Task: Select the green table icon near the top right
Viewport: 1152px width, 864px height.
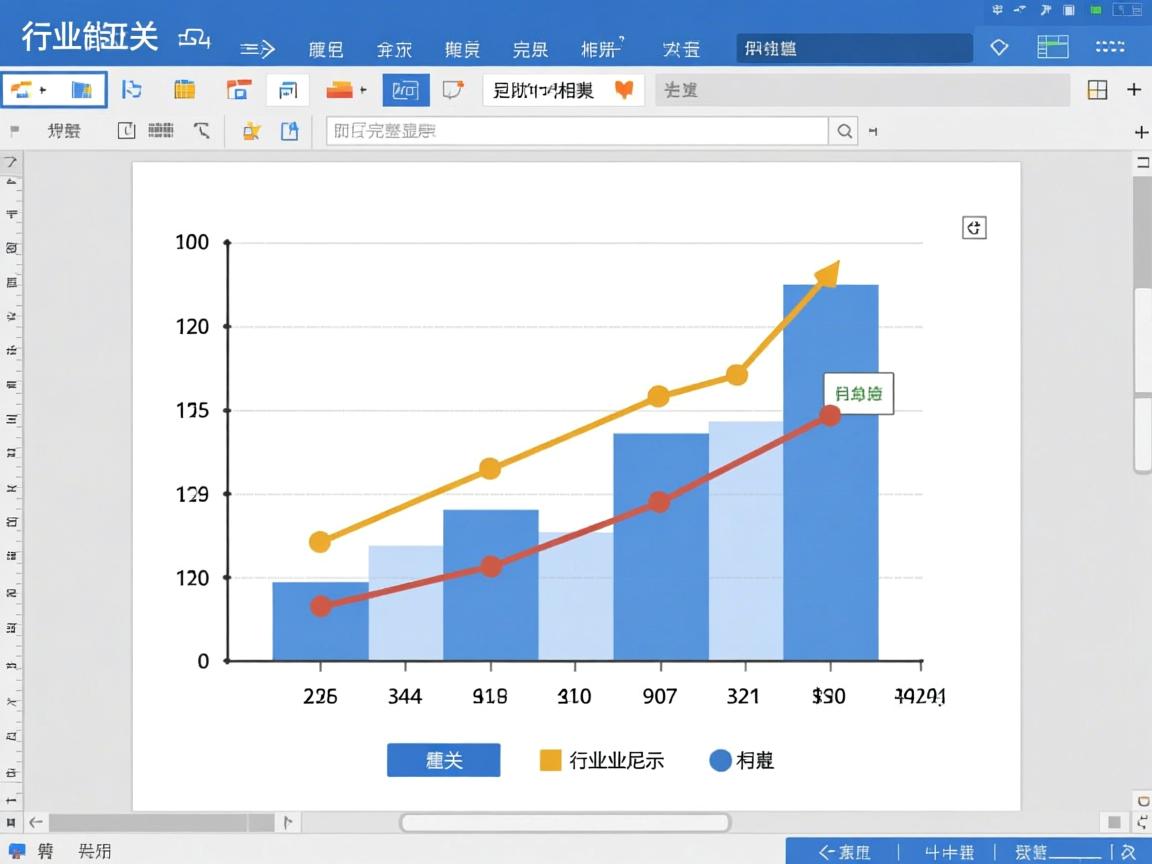Action: (1053, 46)
